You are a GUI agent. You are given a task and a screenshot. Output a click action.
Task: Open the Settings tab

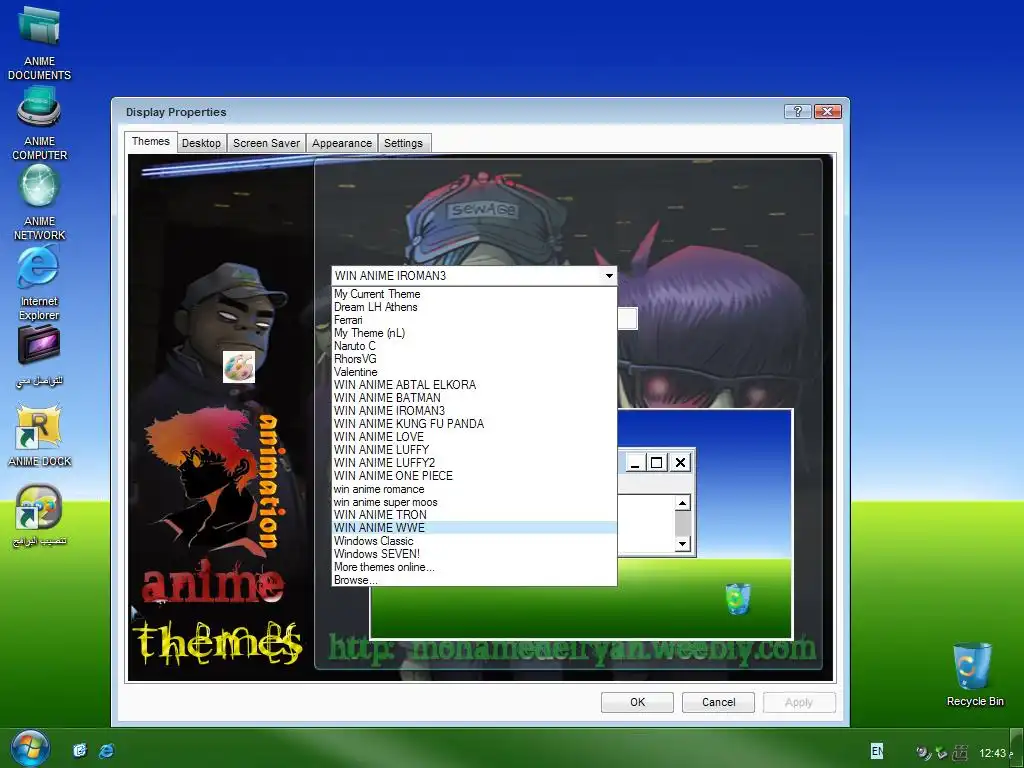coord(404,143)
